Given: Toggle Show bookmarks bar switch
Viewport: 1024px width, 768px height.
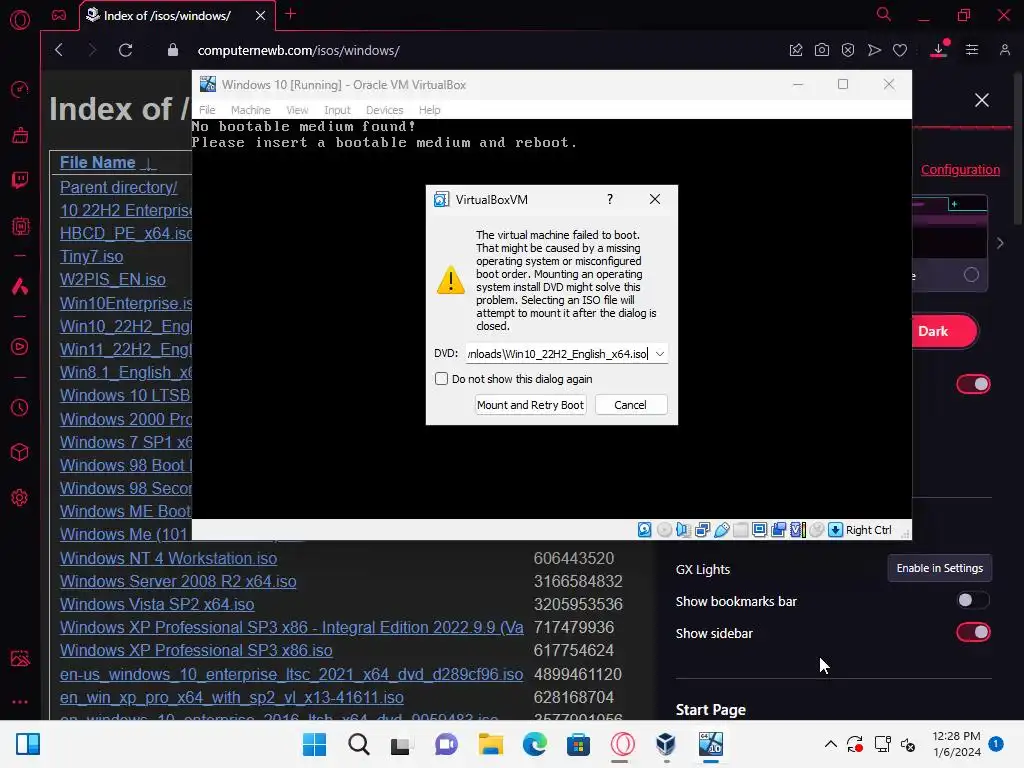Looking at the screenshot, I should click(x=973, y=600).
